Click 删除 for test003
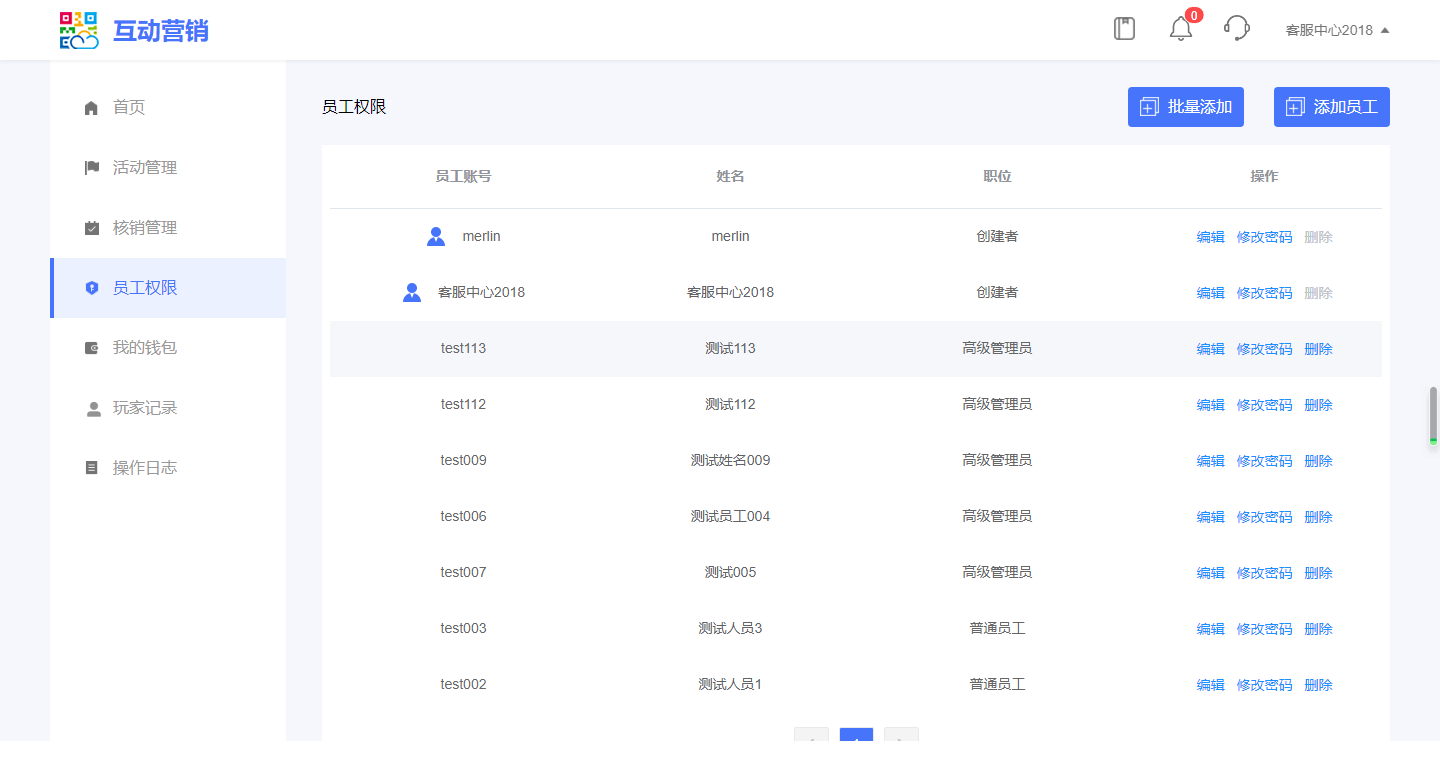Screen dimensions: 1440x757 point(1319,629)
